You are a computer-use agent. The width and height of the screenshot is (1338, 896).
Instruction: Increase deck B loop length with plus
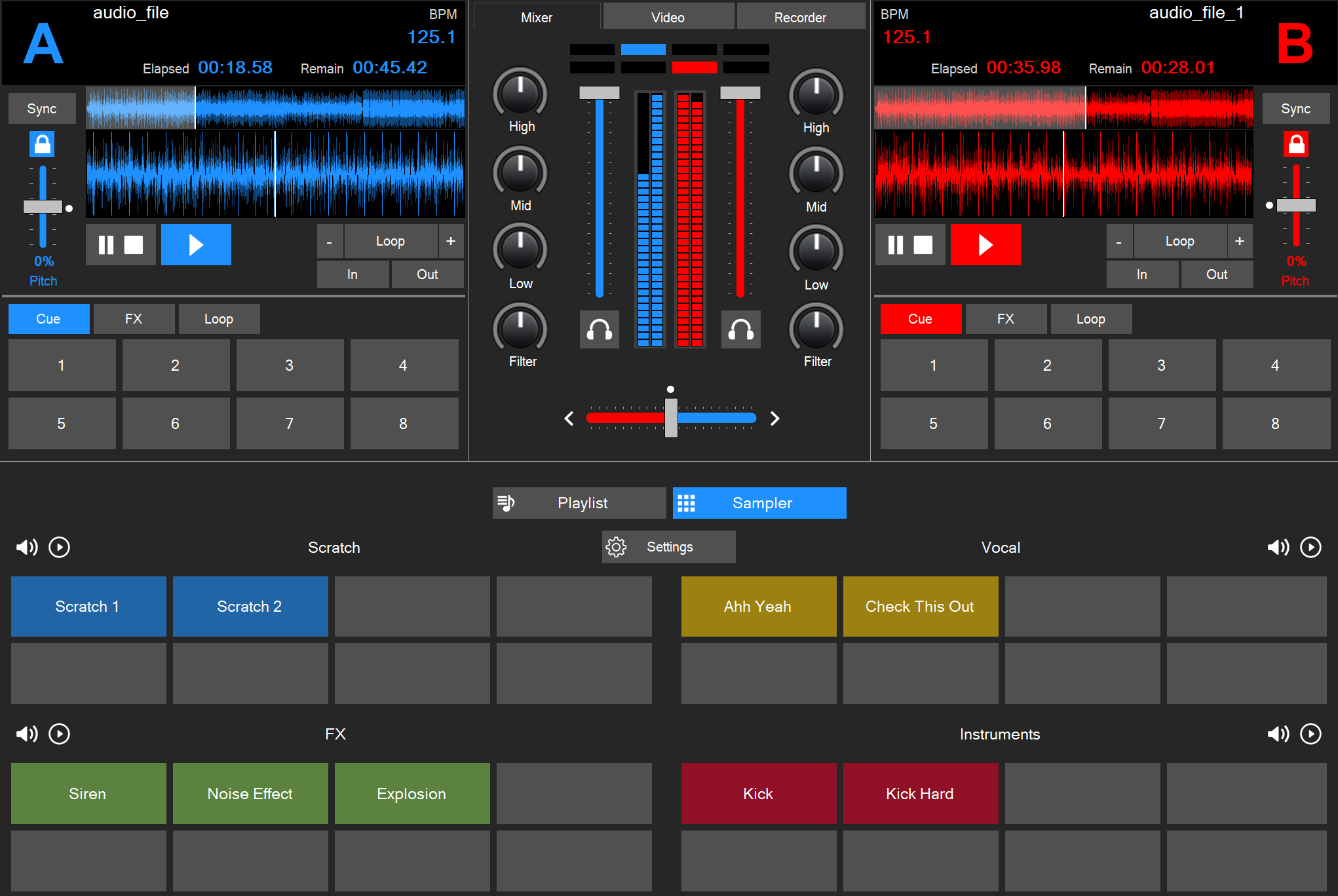coord(1240,242)
